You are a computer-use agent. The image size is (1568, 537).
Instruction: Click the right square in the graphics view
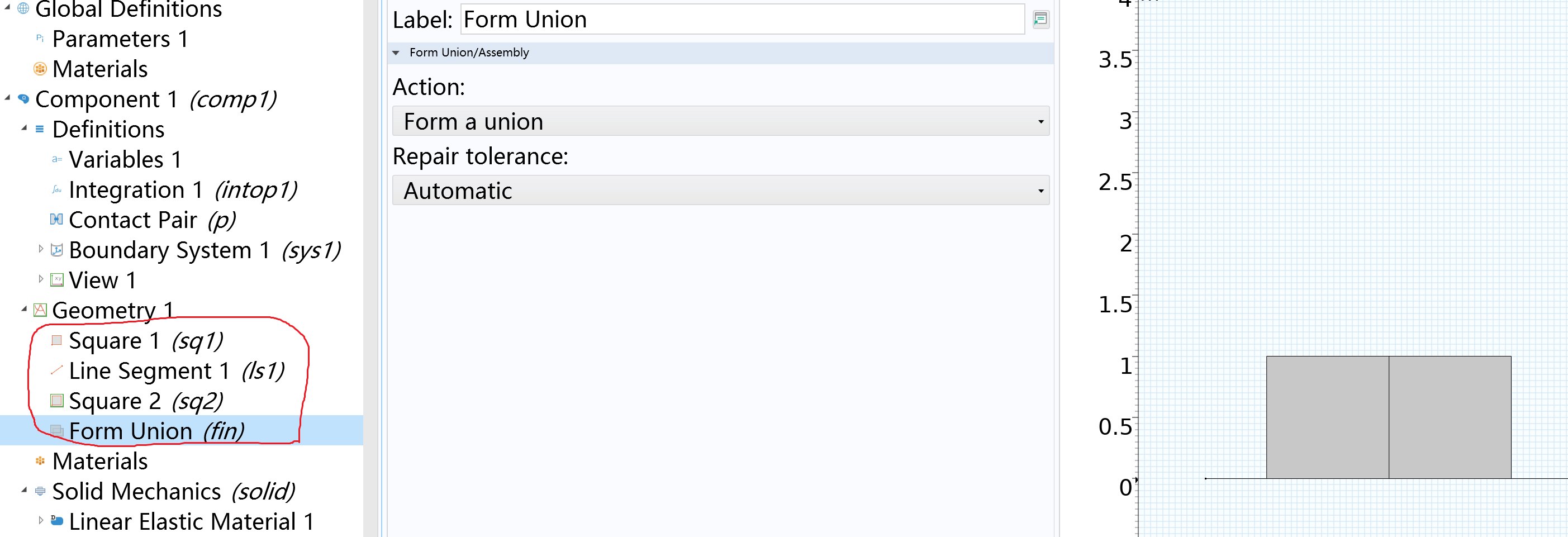(x=1450, y=417)
